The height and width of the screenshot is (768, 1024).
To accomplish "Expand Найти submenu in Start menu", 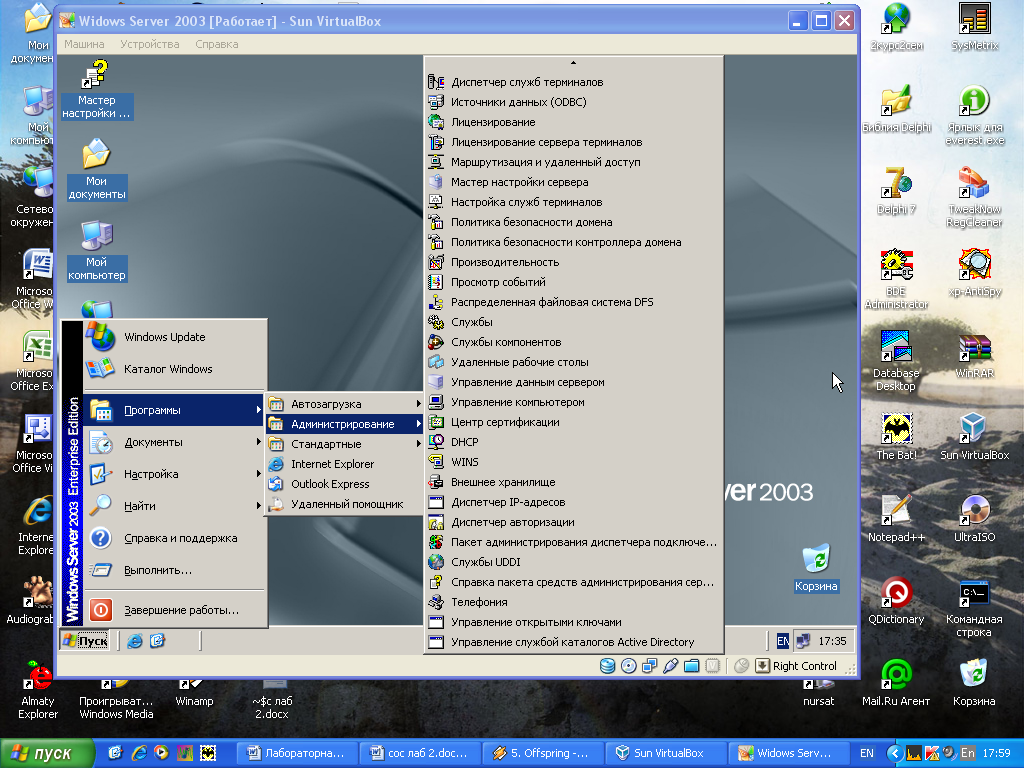I will tap(175, 506).
